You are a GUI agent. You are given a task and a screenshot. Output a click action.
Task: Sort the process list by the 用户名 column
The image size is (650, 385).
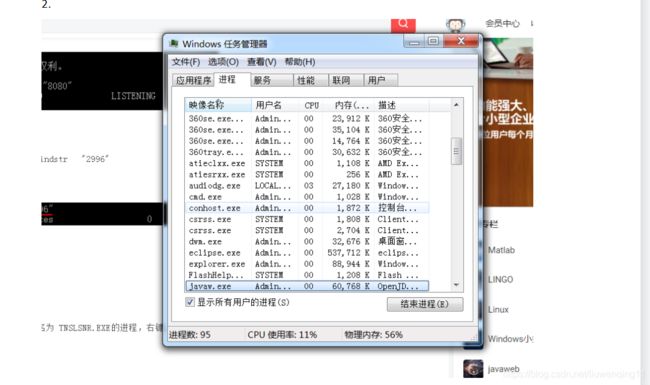click(275, 105)
